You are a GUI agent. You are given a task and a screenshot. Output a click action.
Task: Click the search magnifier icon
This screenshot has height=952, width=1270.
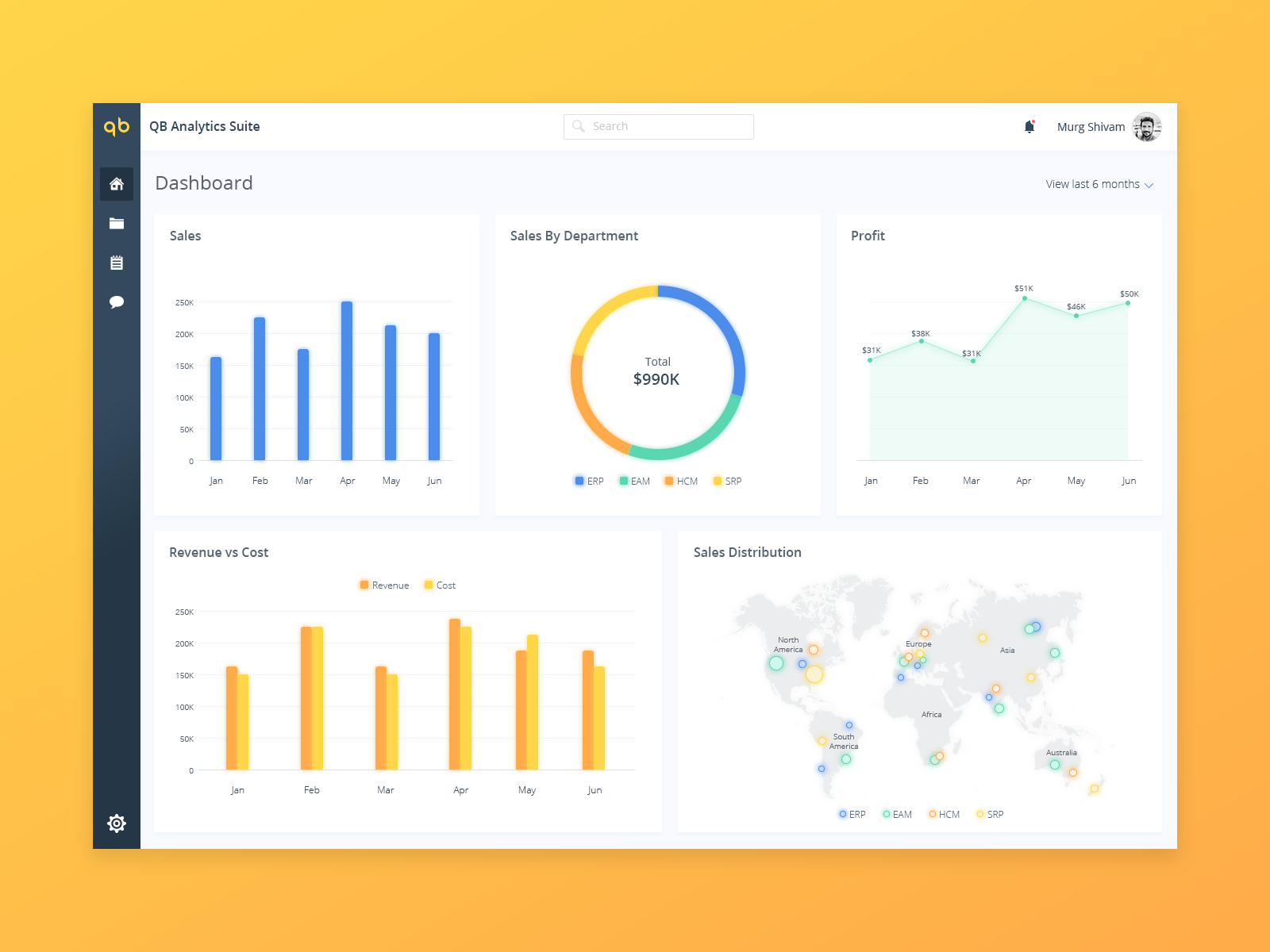tap(578, 126)
